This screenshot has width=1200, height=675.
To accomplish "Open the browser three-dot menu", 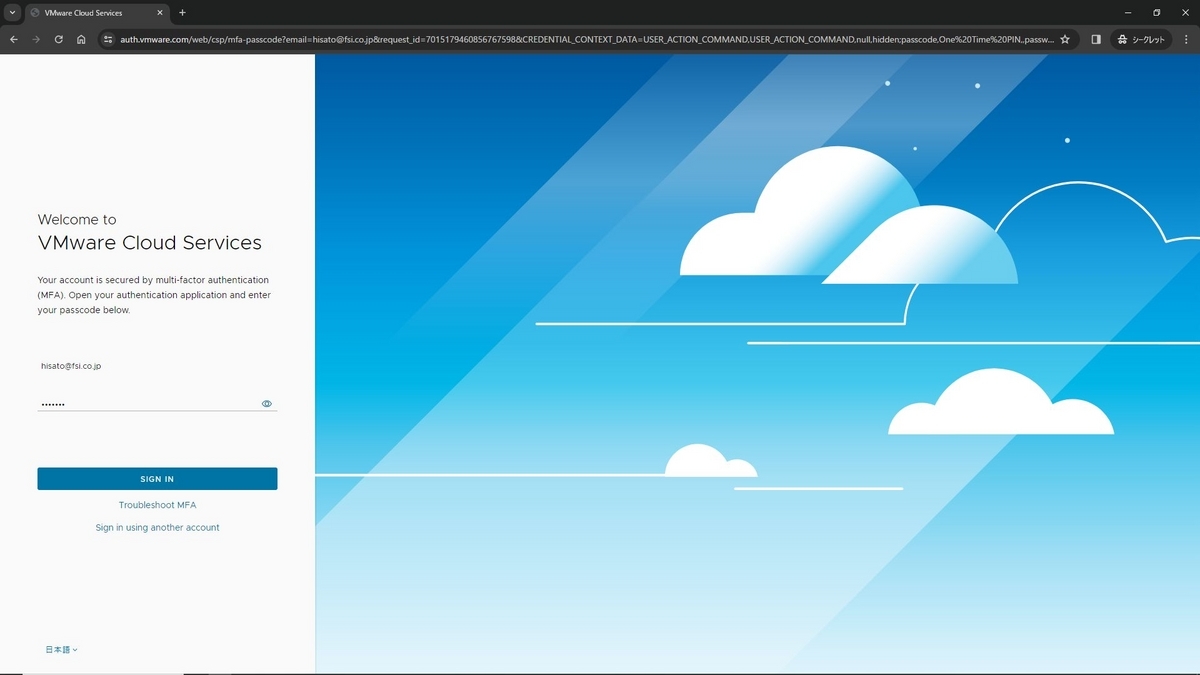I will coord(1186,39).
